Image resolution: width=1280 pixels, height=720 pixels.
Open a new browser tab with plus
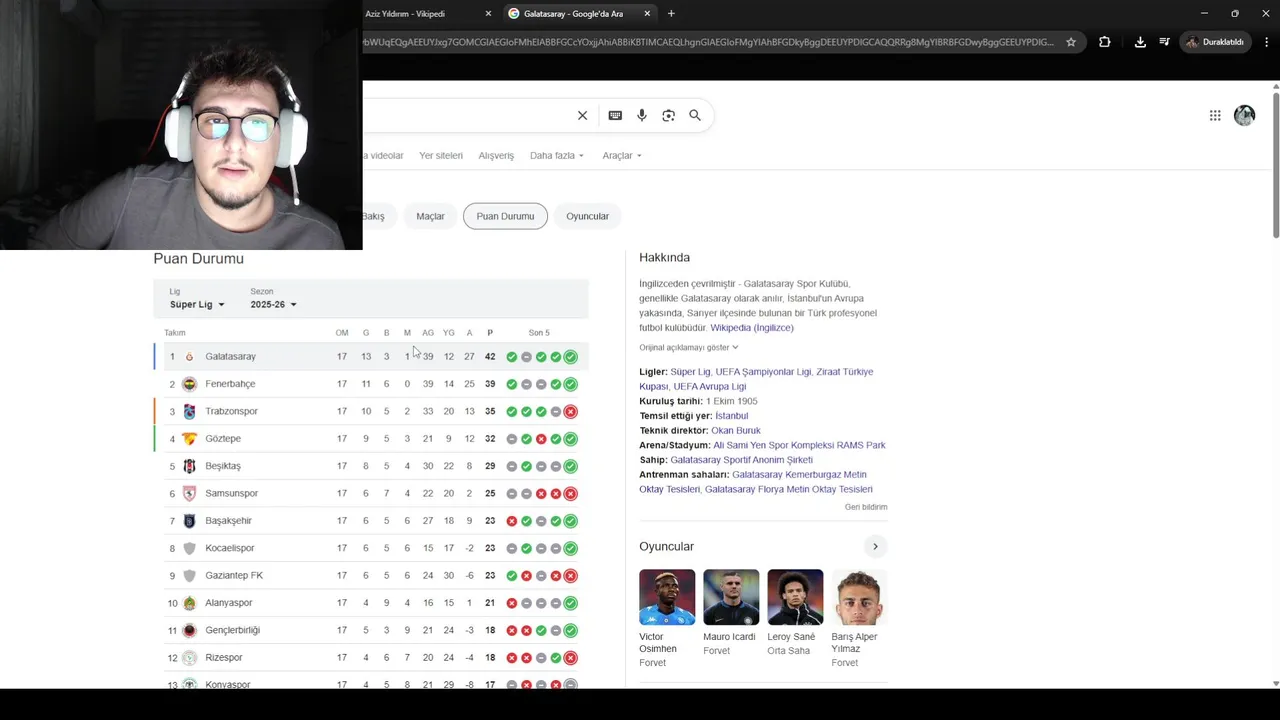(671, 13)
